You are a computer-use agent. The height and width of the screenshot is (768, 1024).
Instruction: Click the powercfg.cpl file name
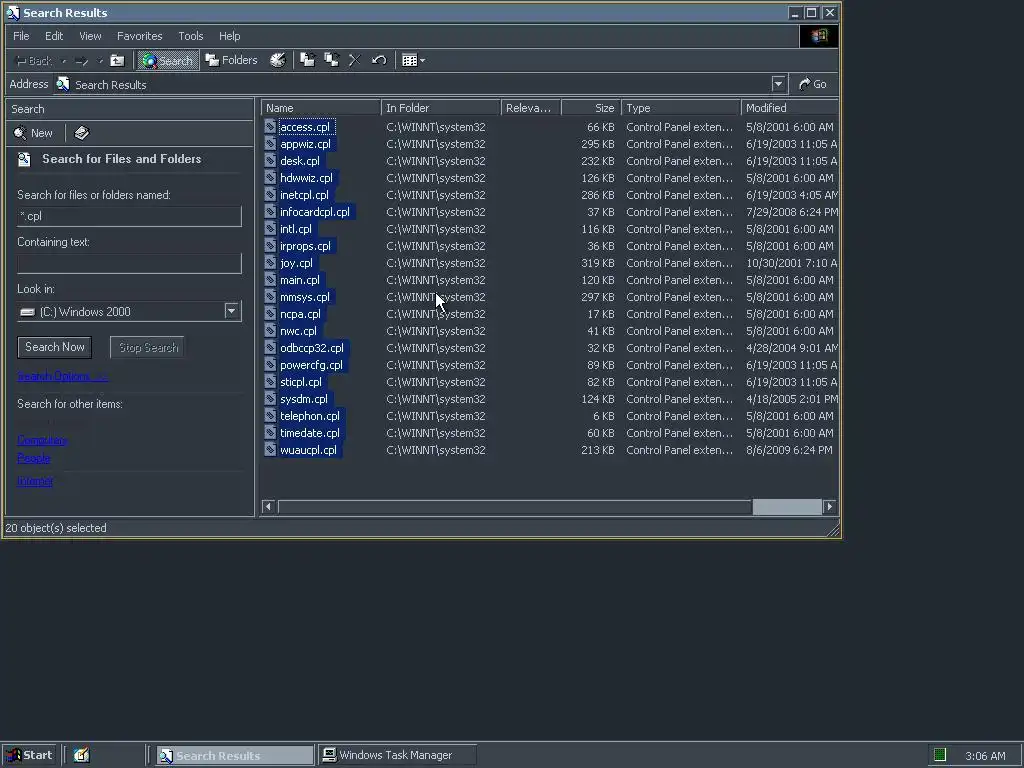tap(312, 365)
